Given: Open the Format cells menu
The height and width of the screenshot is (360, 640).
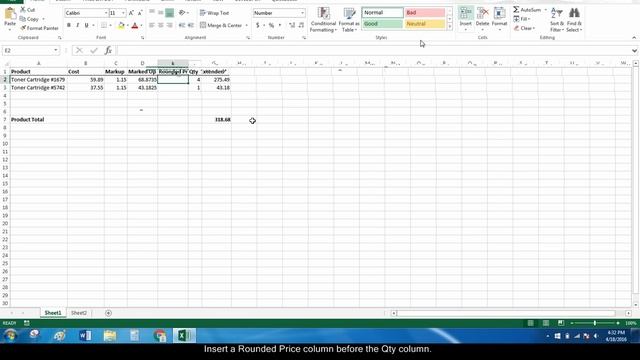Looking at the screenshot, I should pos(499,19).
